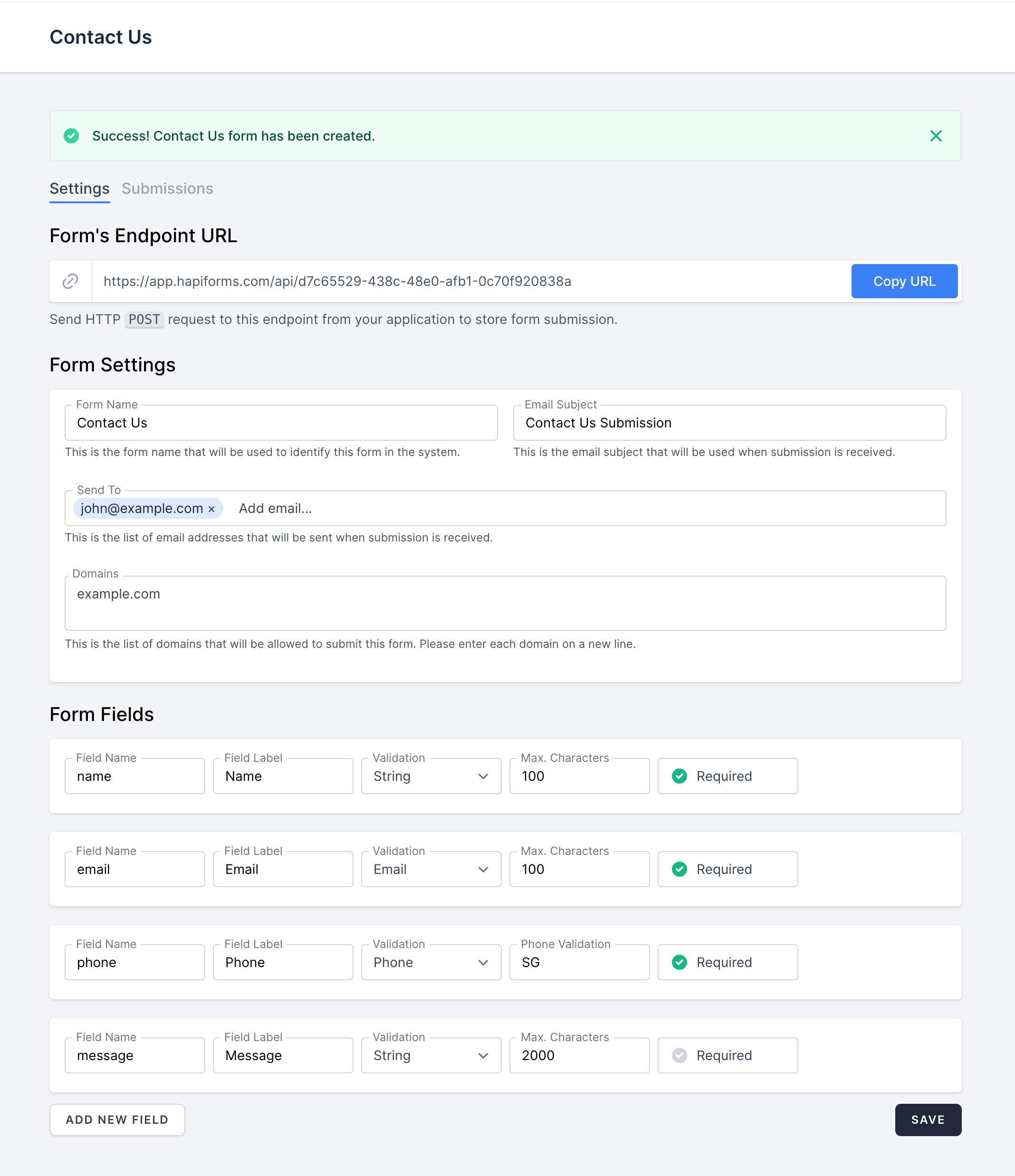
Task: Change Max Characters for the message field
Action: 579,1055
